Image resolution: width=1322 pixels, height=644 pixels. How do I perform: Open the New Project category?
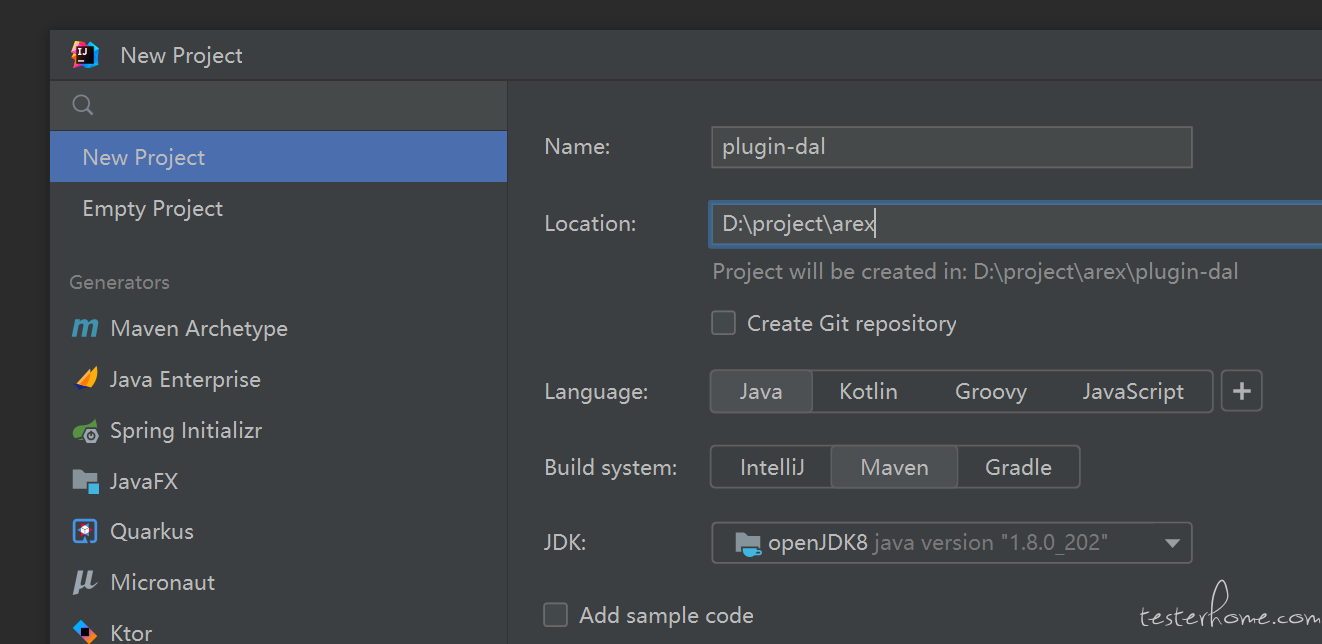click(x=279, y=157)
